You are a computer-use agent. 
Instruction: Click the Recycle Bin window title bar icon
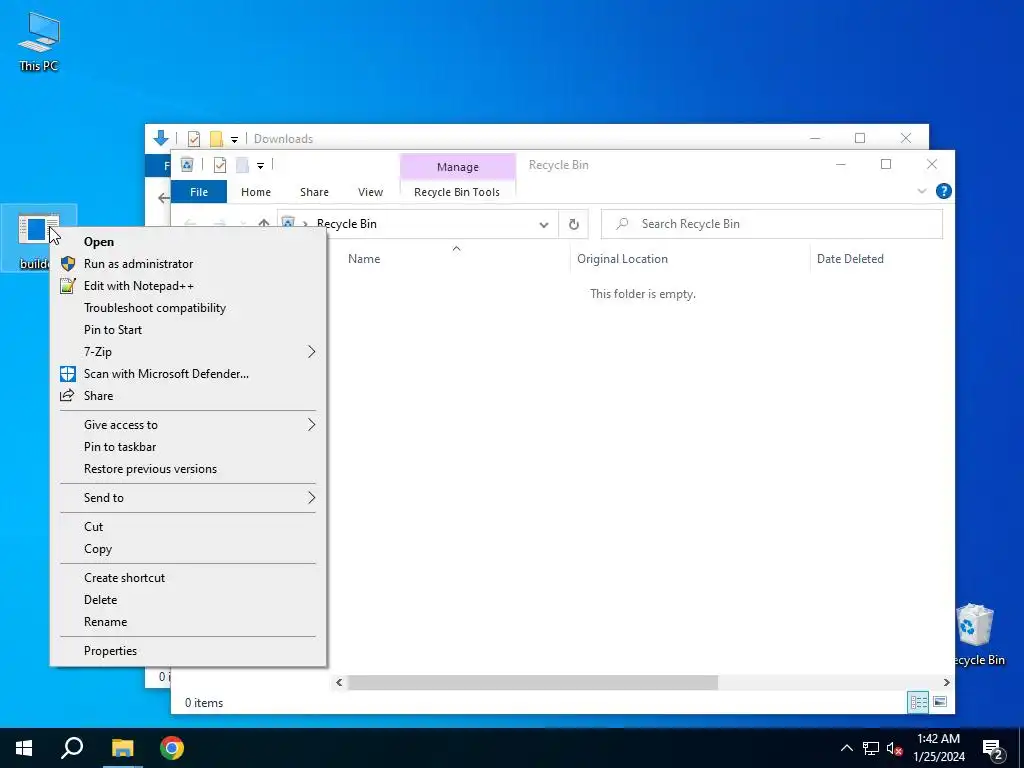pyautogui.click(x=187, y=165)
